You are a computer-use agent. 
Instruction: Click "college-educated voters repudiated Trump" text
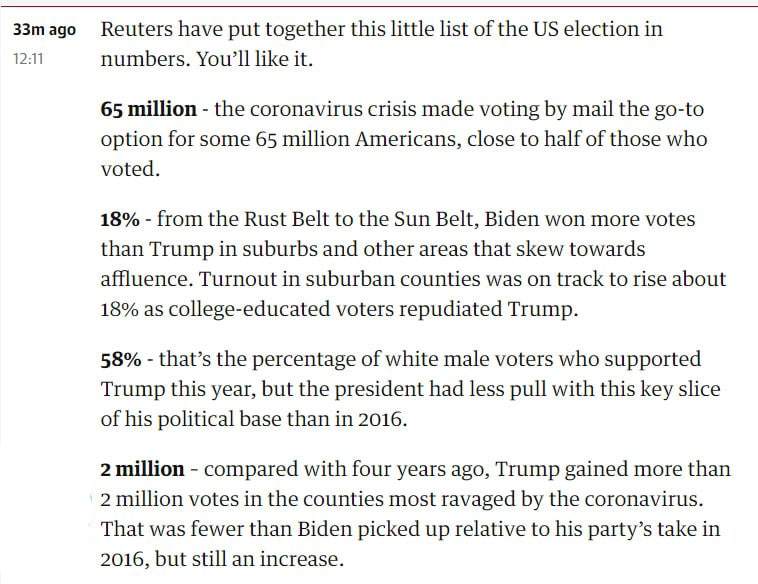click(371, 309)
